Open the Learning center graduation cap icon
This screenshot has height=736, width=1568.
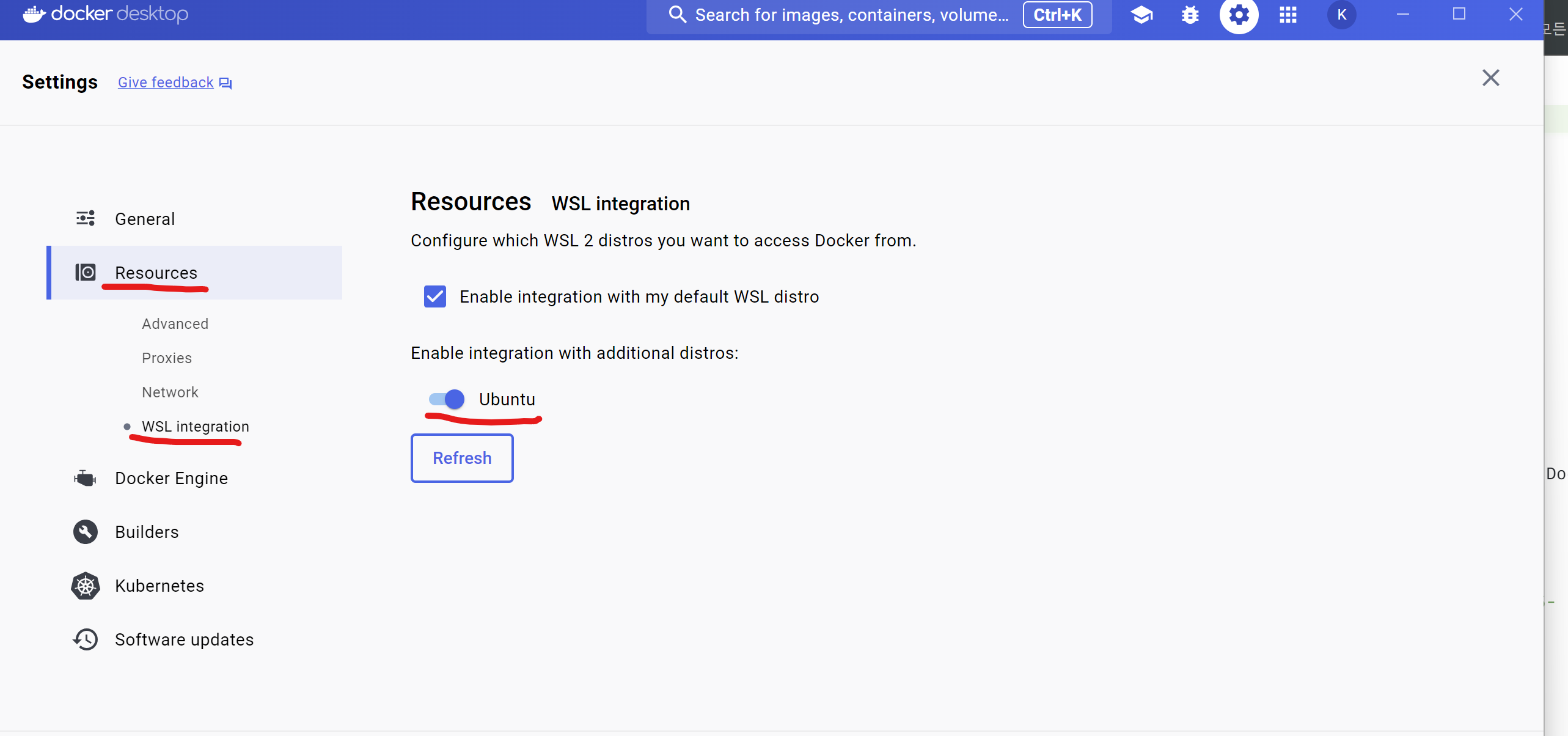coord(1141,15)
